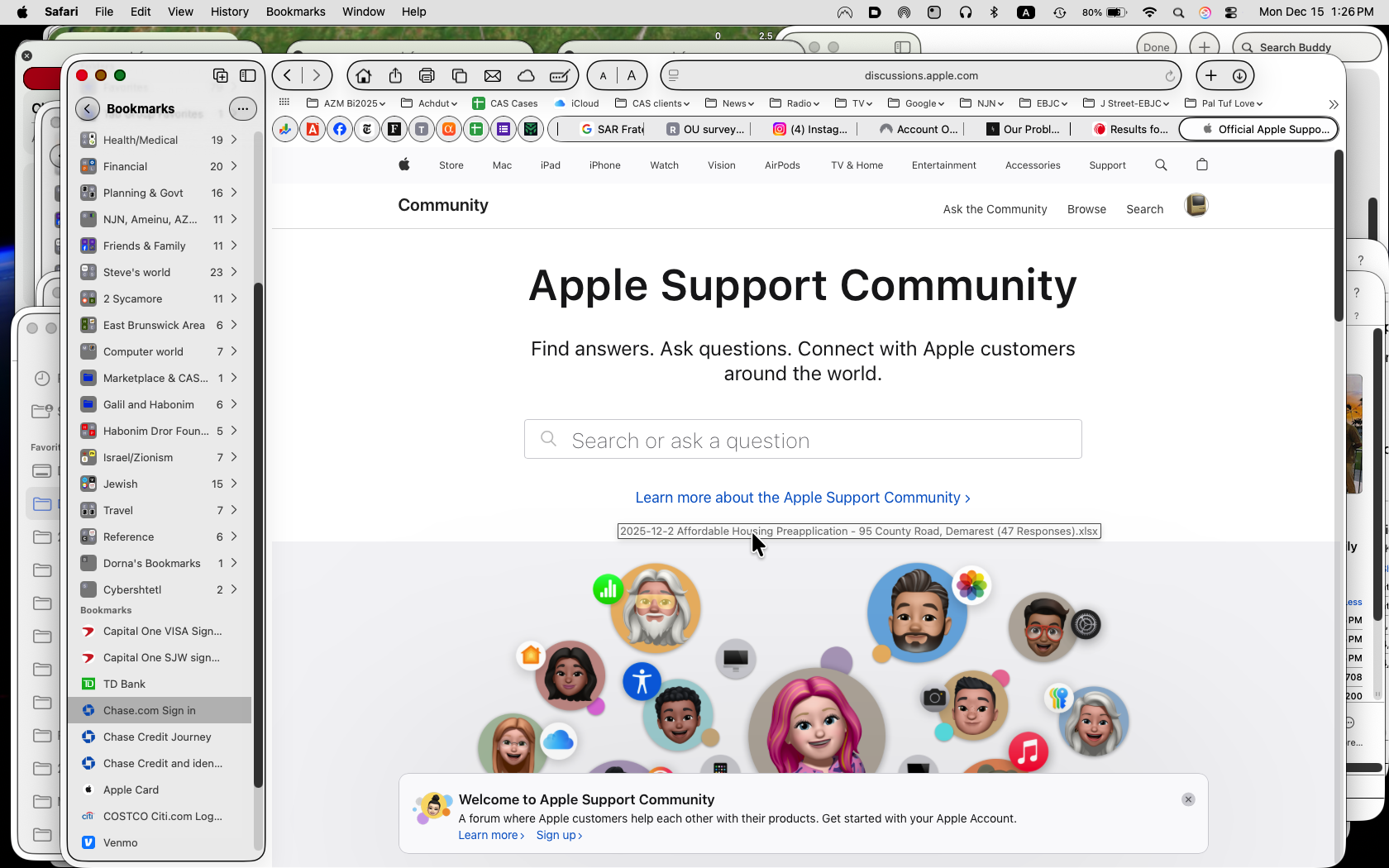
Task: Switch to the Our Probl... tab
Action: [1024, 129]
